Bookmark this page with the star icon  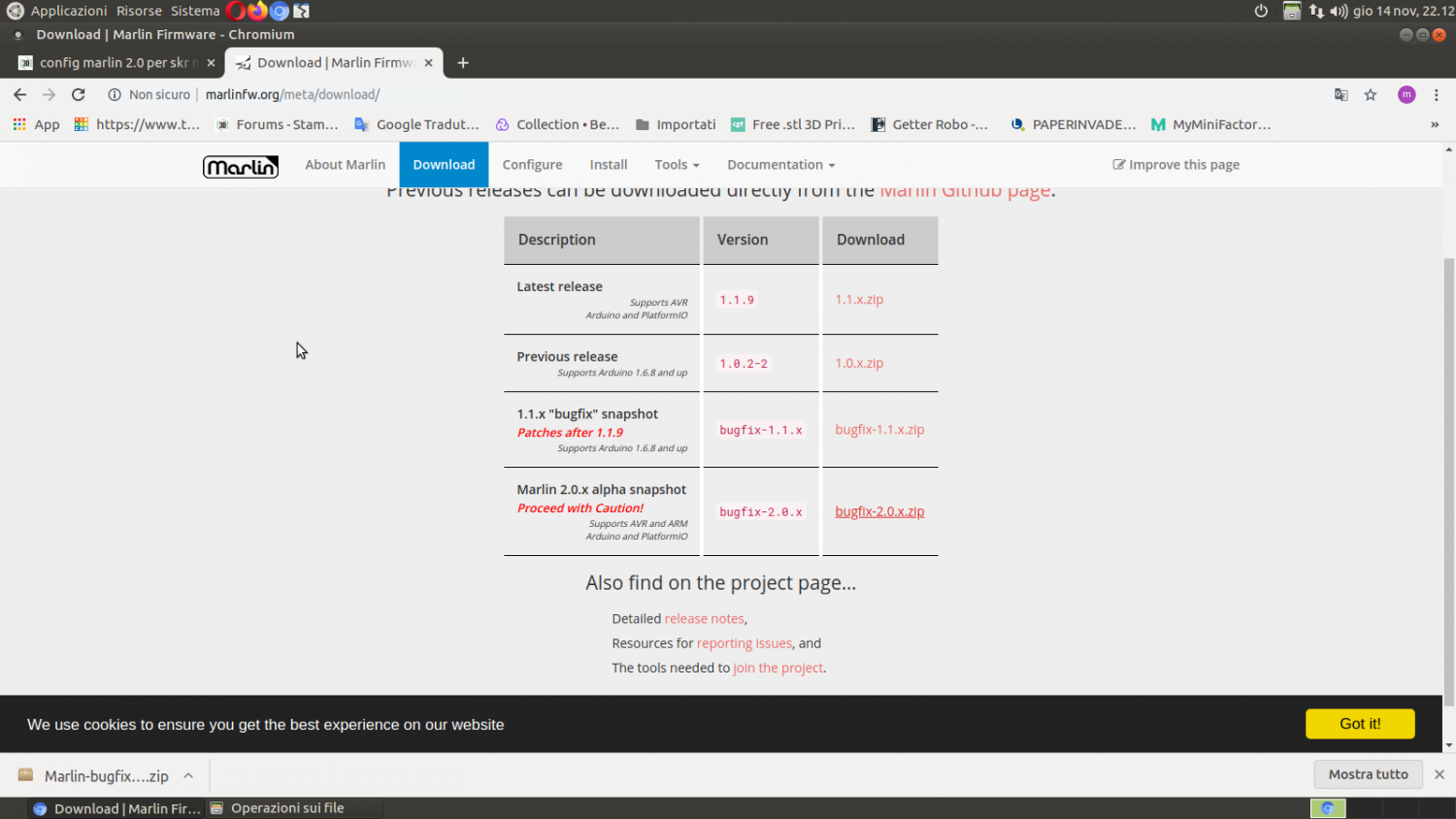coord(1371,94)
